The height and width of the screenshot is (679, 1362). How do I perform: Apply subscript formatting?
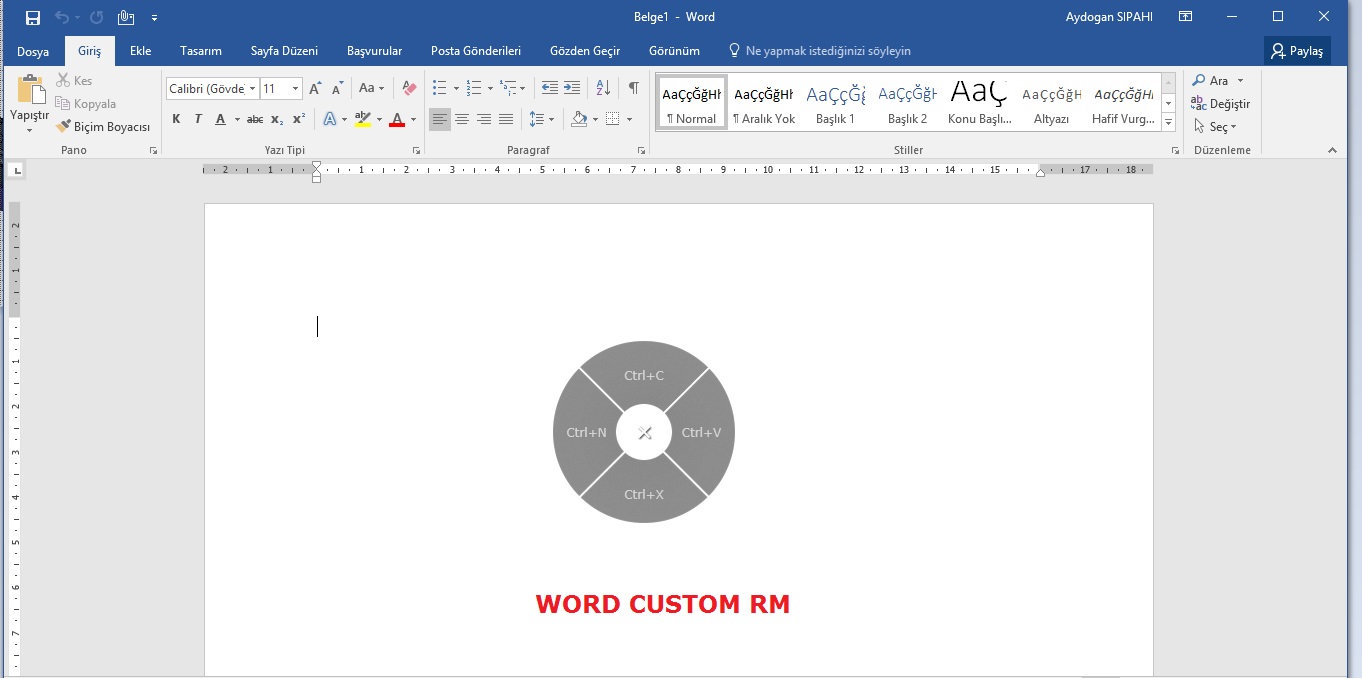(277, 119)
